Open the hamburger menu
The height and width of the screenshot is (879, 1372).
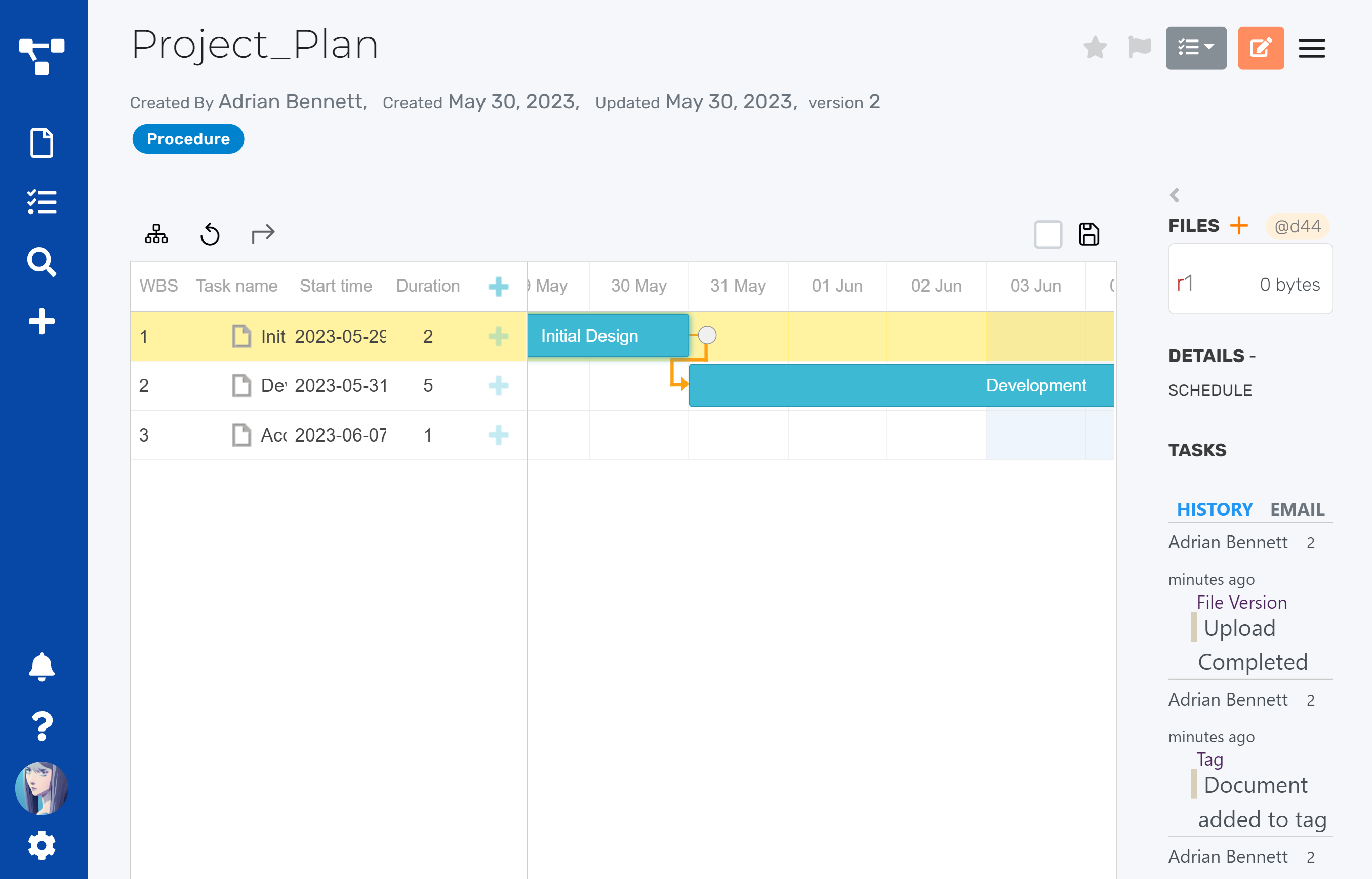(1312, 48)
